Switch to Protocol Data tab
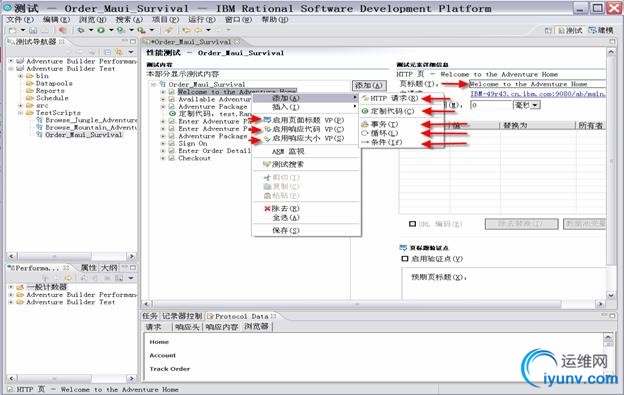This screenshot has height=395, width=624. [x=241, y=316]
